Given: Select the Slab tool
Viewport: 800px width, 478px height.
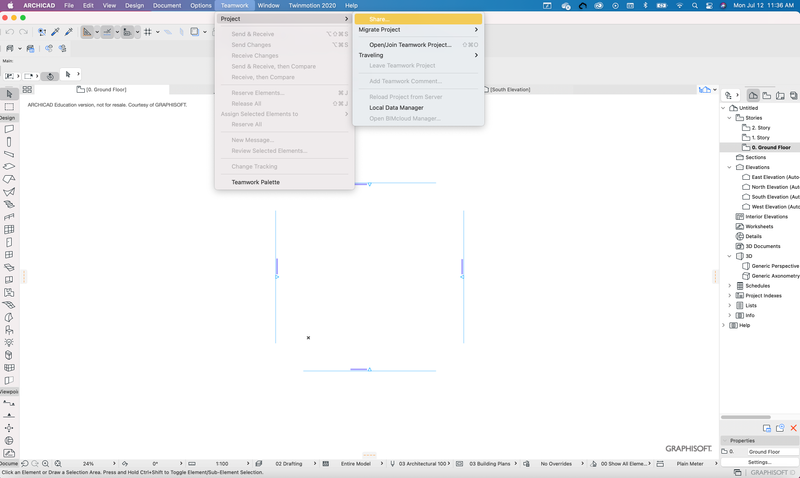Looking at the screenshot, I should pos(9,167).
